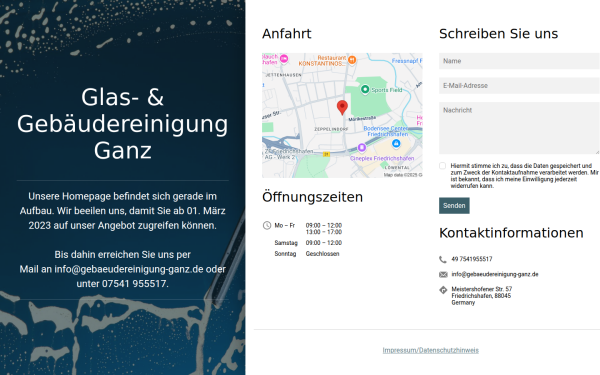The image size is (600, 375).
Task: Click into the Nachricht text area
Action: pyautogui.click(x=519, y=128)
